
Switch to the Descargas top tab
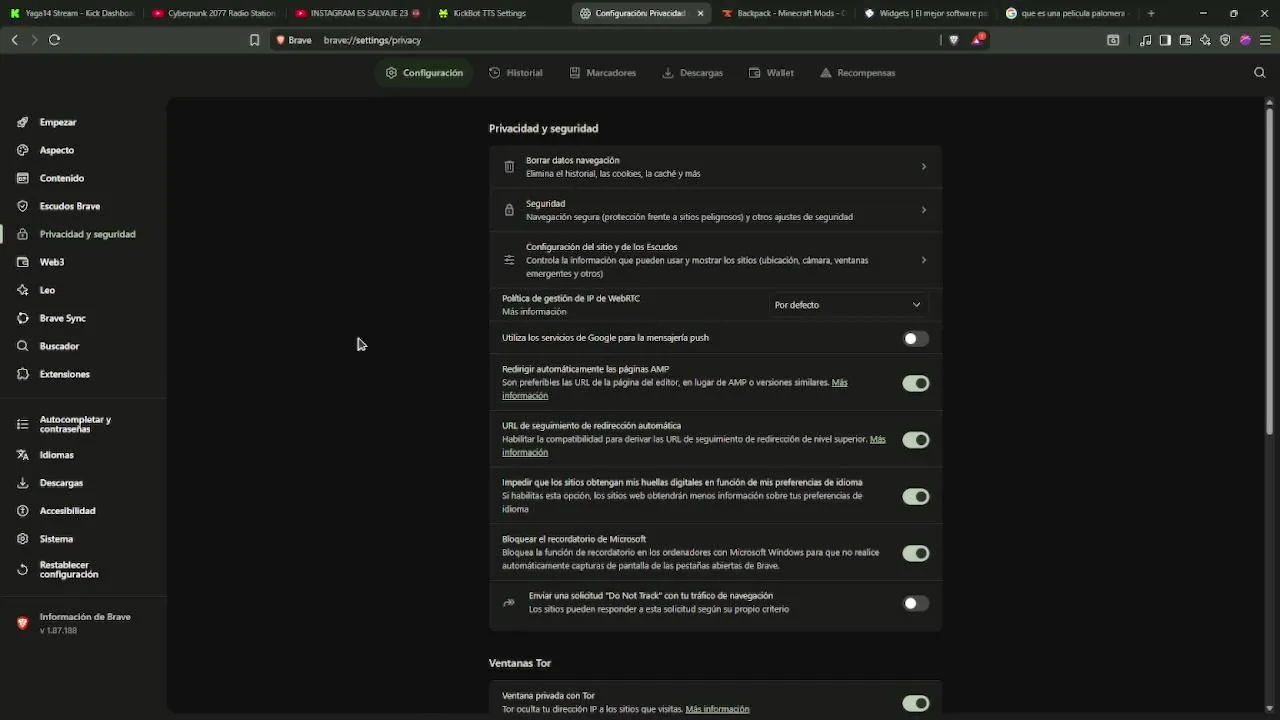tap(692, 73)
